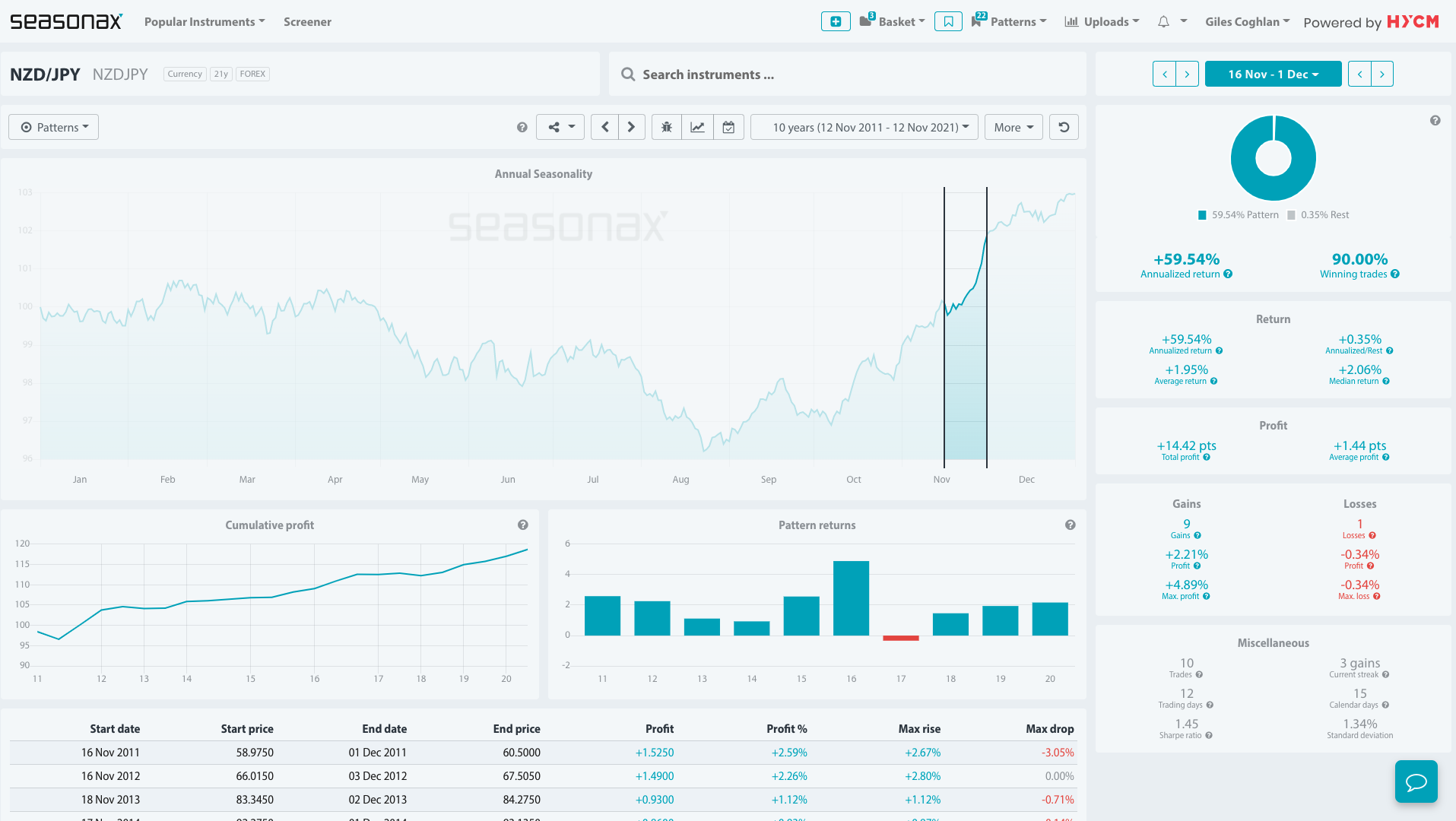
Task: Open the Patterns selector above chart
Action: 54,127
